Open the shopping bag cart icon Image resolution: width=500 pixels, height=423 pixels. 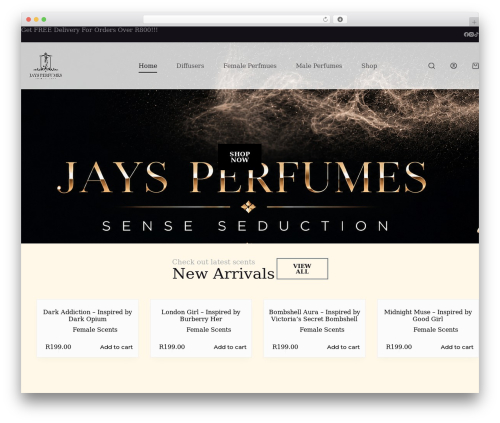tap(475, 66)
